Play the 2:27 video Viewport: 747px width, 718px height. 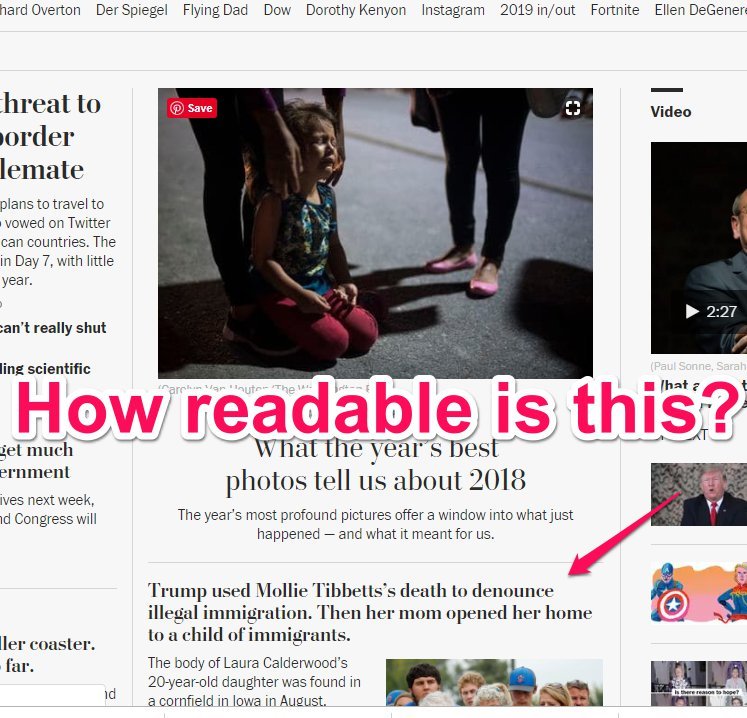(x=712, y=312)
